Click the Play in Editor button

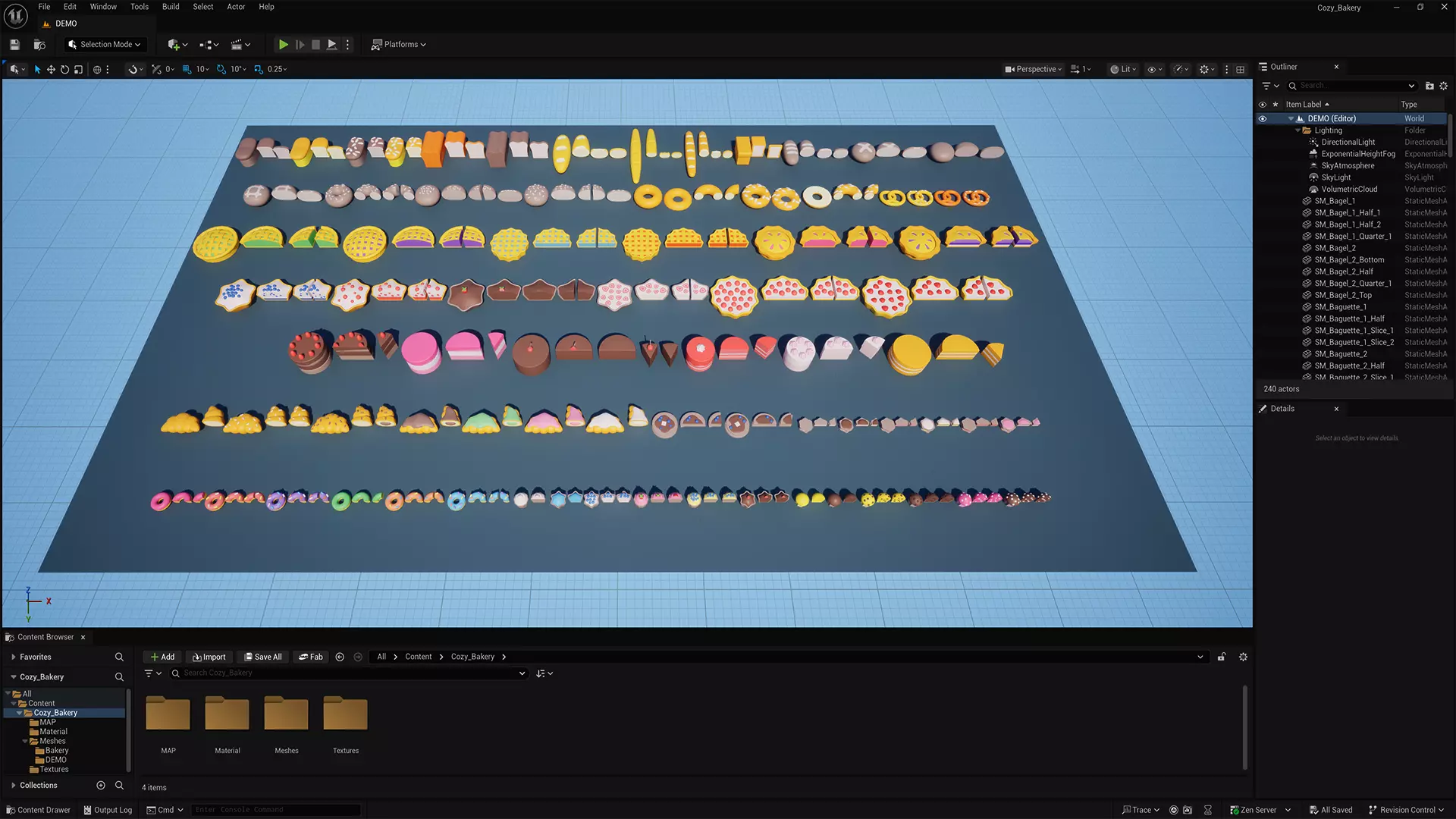tap(283, 45)
